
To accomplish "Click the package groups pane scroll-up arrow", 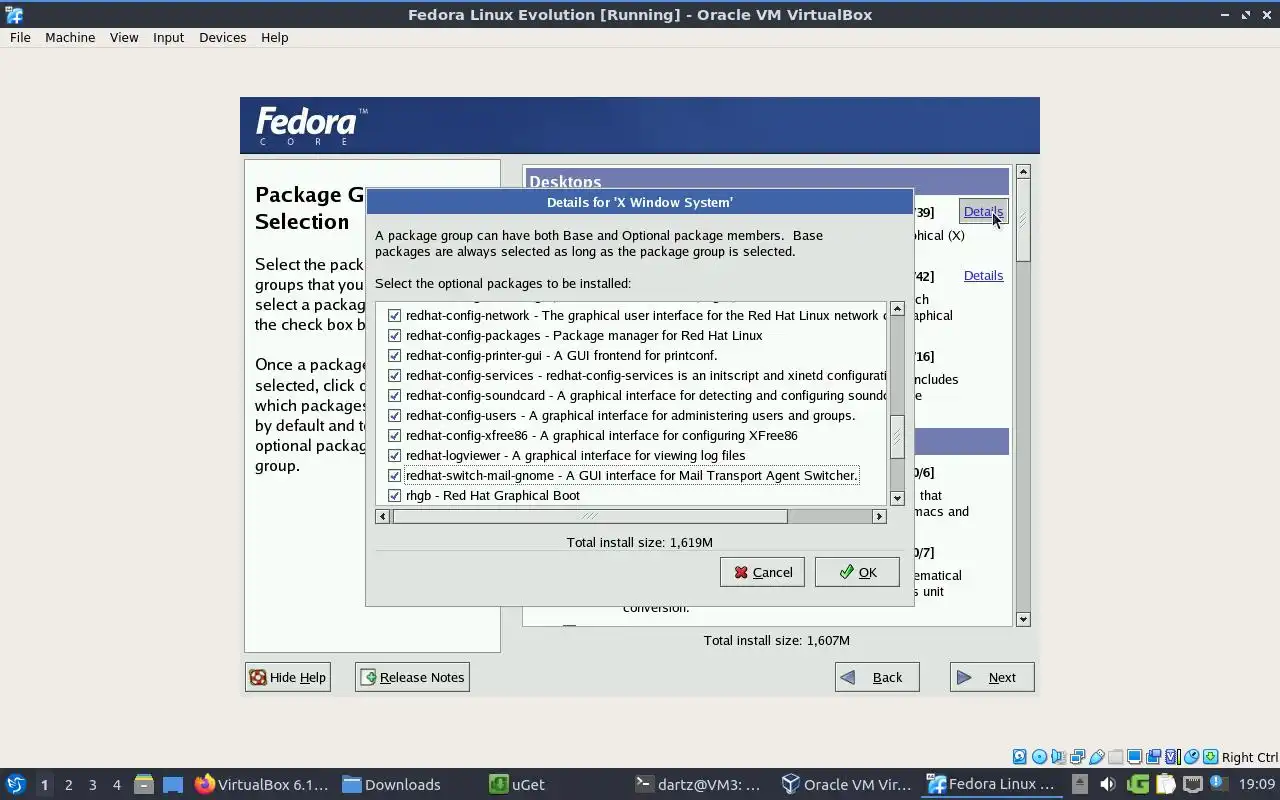I will tap(1023, 172).
